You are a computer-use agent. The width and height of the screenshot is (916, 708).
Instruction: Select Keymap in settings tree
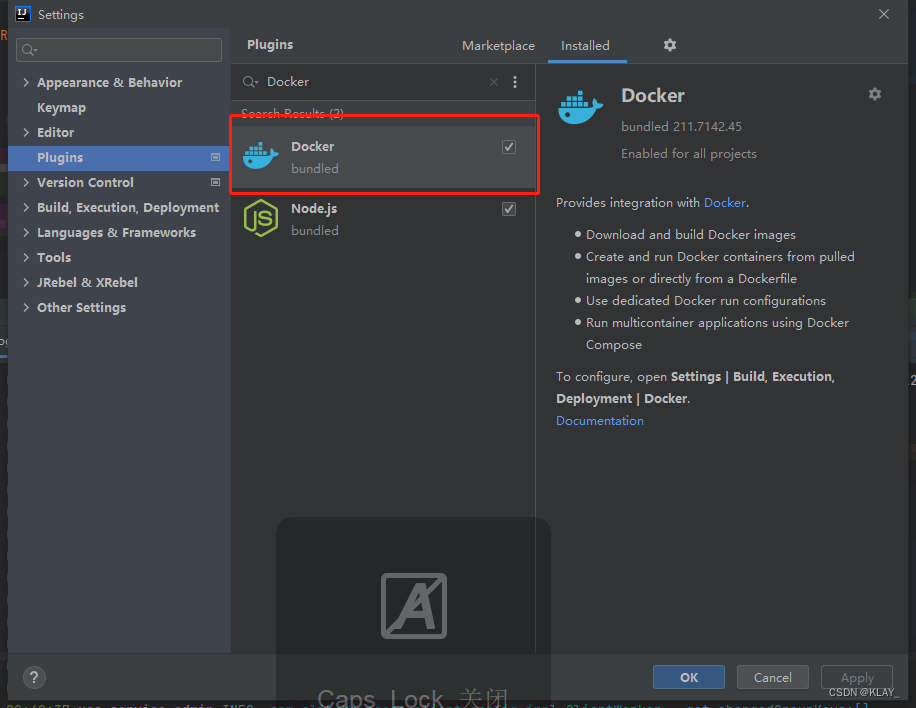pyautogui.click(x=61, y=107)
